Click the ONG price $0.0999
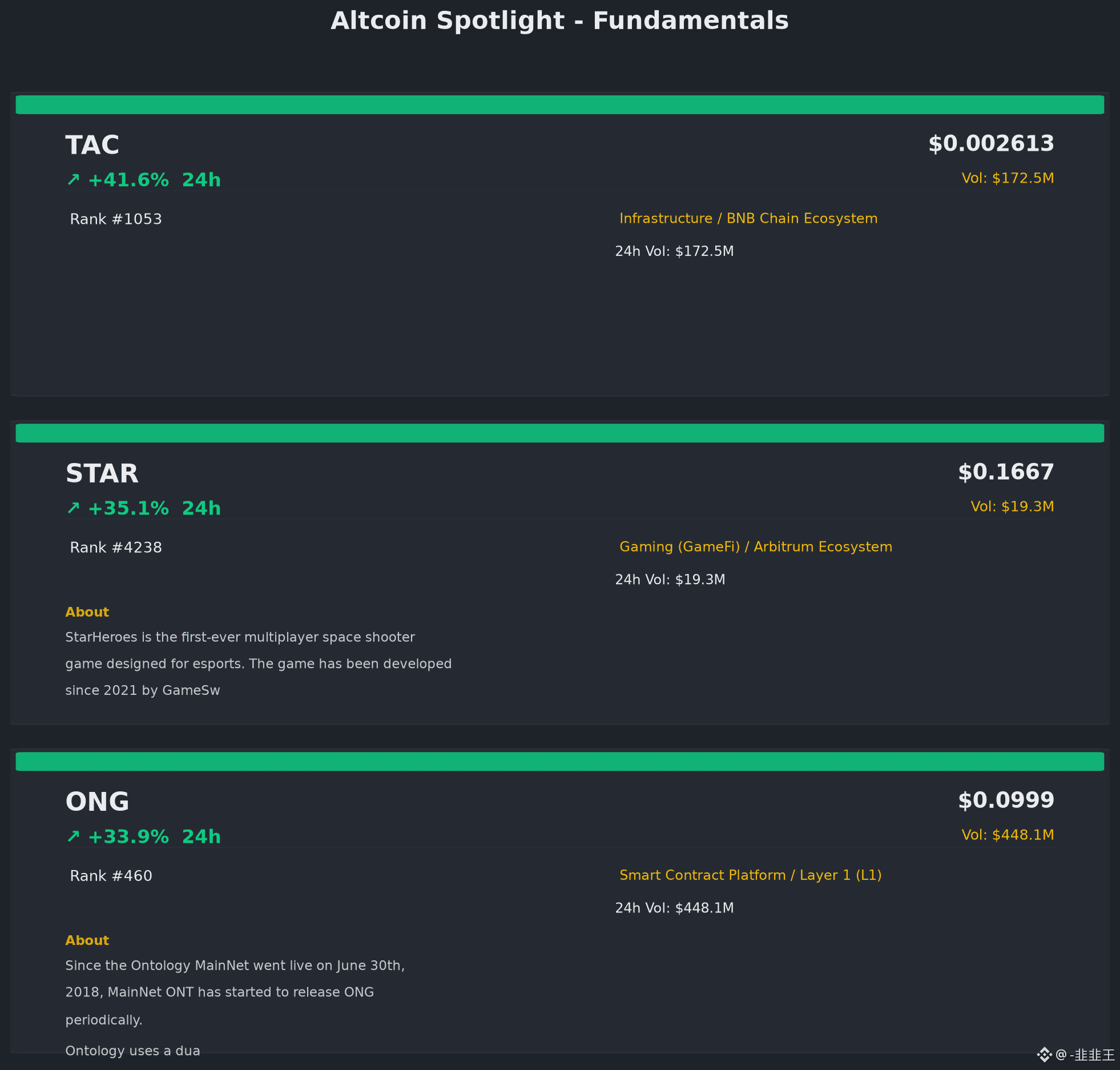This screenshot has width=1120, height=1070. pyautogui.click(x=1006, y=800)
